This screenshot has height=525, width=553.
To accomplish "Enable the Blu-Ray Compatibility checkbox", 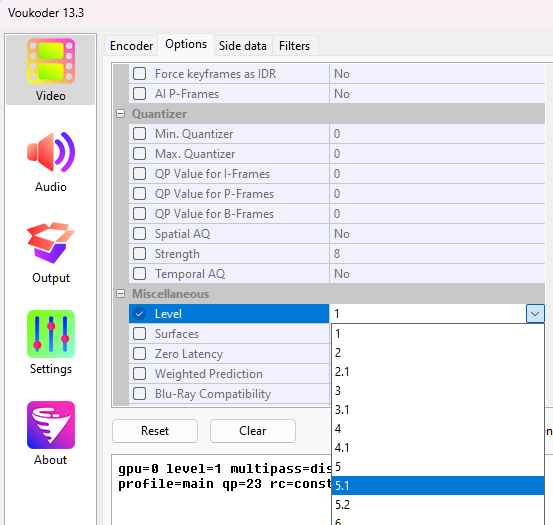I will pyautogui.click(x=140, y=394).
